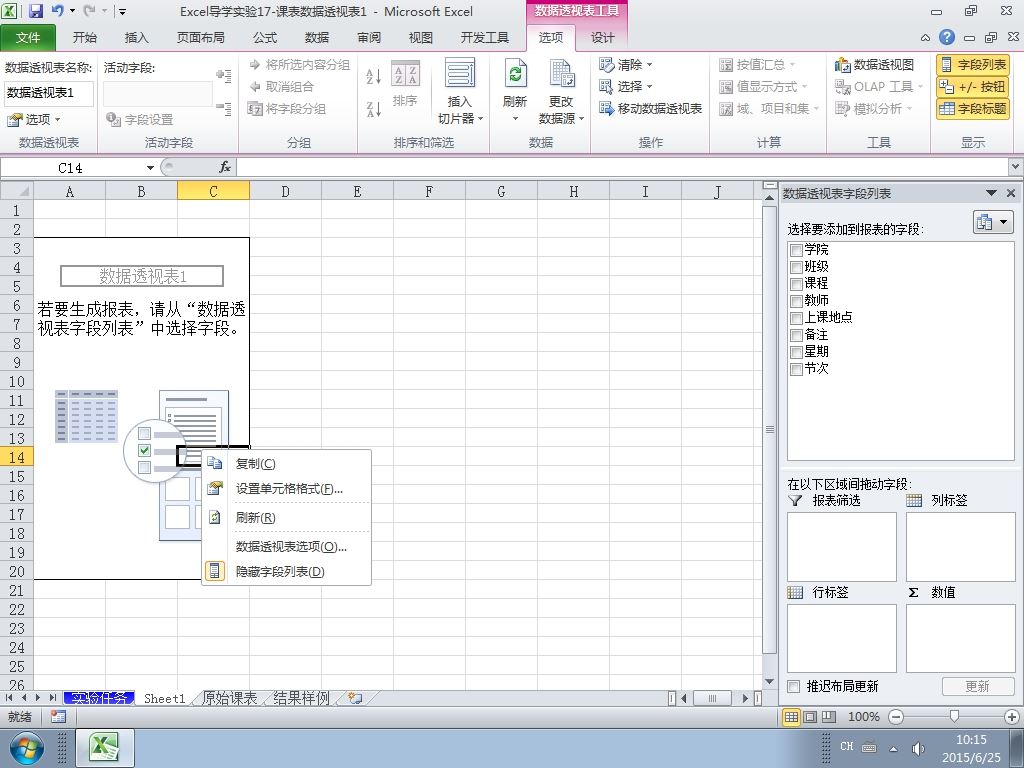
Task: Toggle Field Headers (字段标题) display
Action: pyautogui.click(x=973, y=108)
